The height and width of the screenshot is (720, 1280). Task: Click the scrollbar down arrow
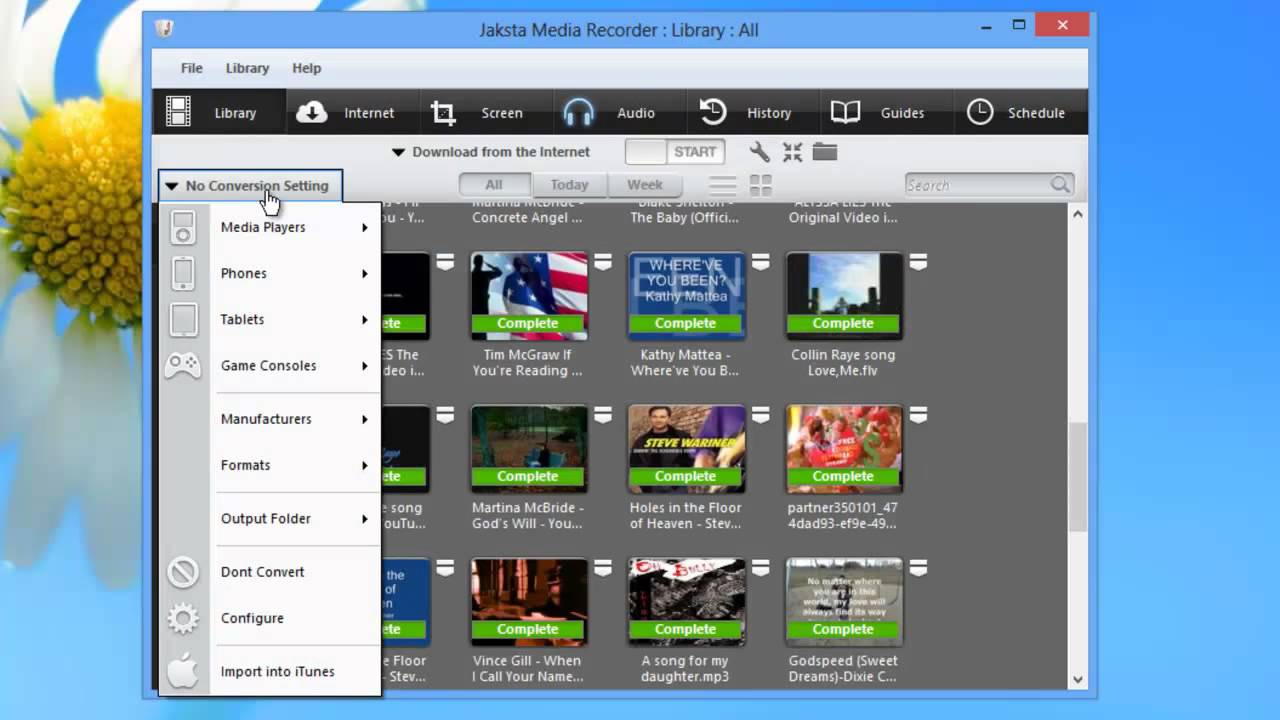point(1078,680)
